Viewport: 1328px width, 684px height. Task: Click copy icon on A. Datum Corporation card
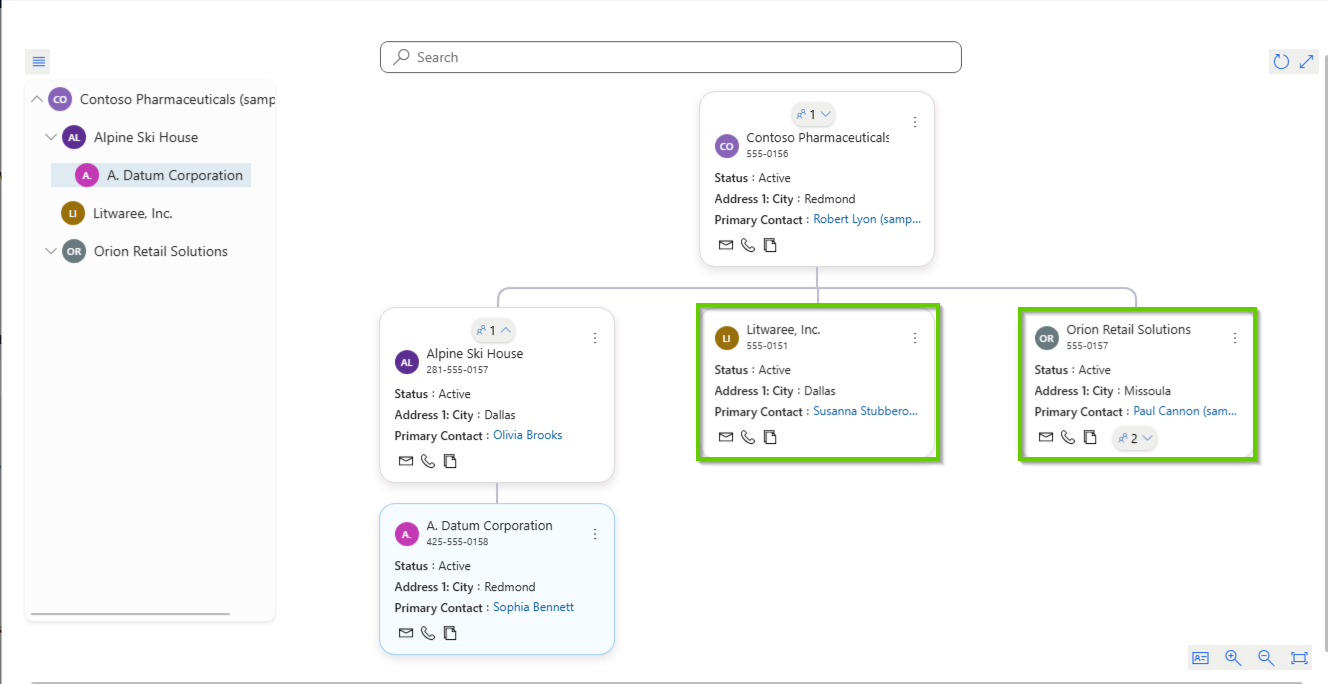click(x=450, y=633)
